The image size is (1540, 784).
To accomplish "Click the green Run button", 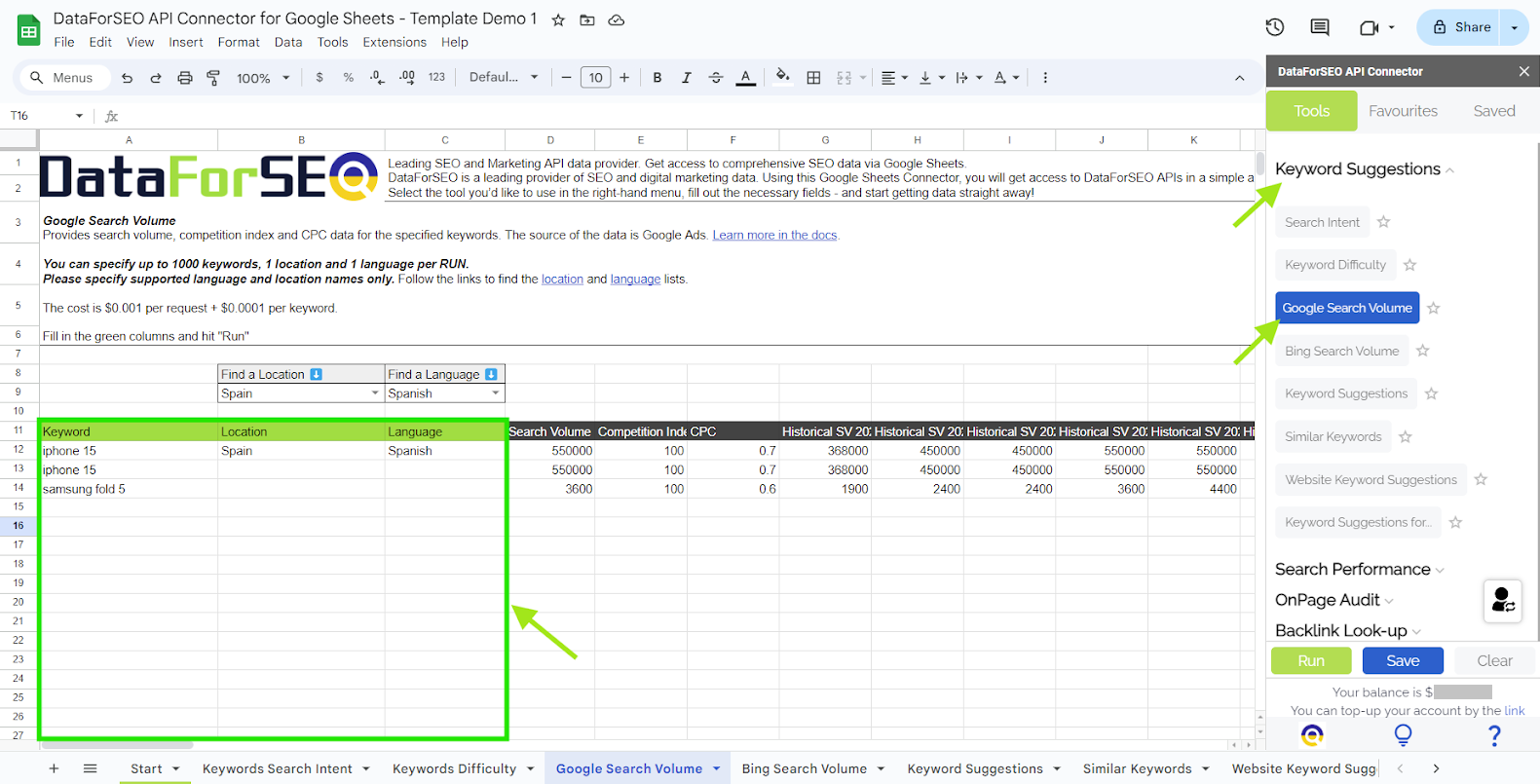I will 1311,660.
